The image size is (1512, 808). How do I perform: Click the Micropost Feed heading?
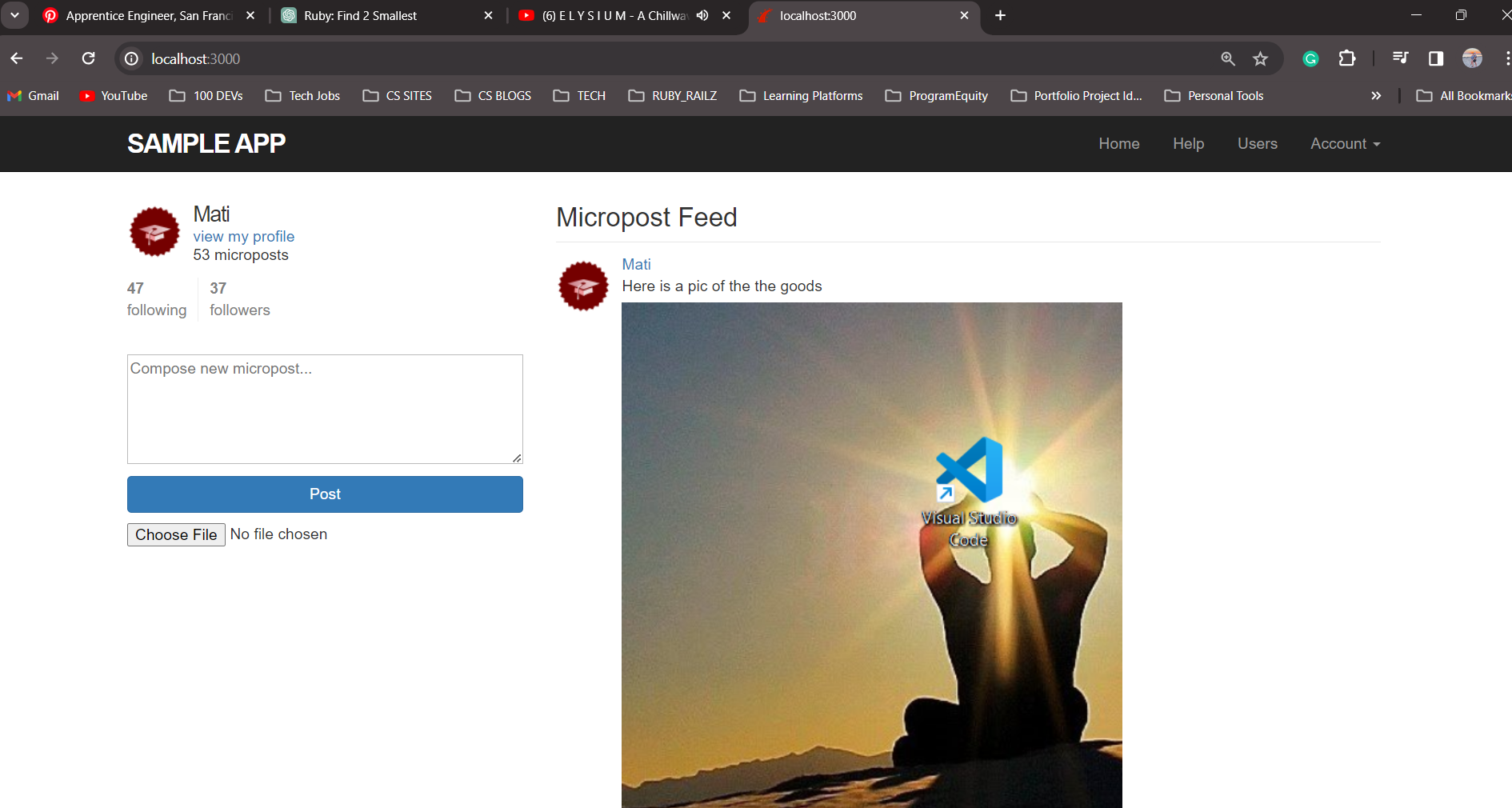coord(646,217)
